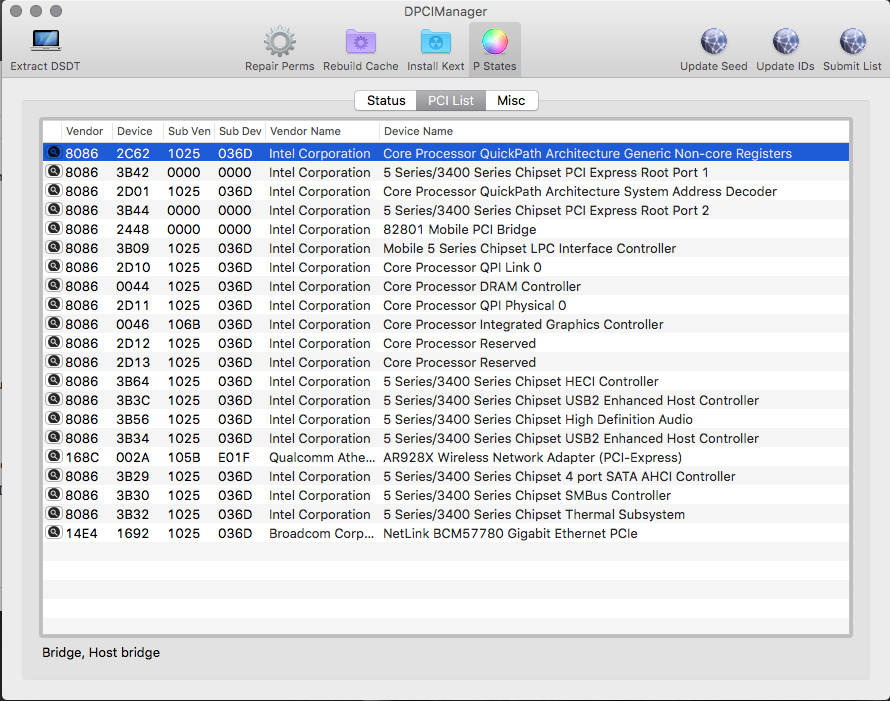Open P States color wheel
890x701 pixels.
coord(494,41)
